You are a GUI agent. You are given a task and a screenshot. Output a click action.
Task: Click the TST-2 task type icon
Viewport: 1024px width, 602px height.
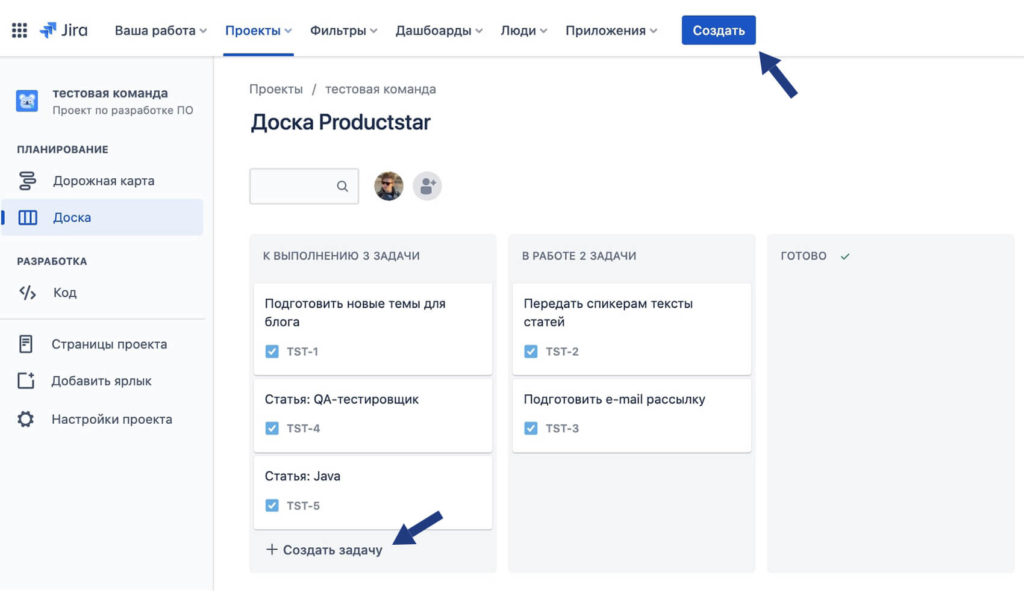click(x=530, y=351)
